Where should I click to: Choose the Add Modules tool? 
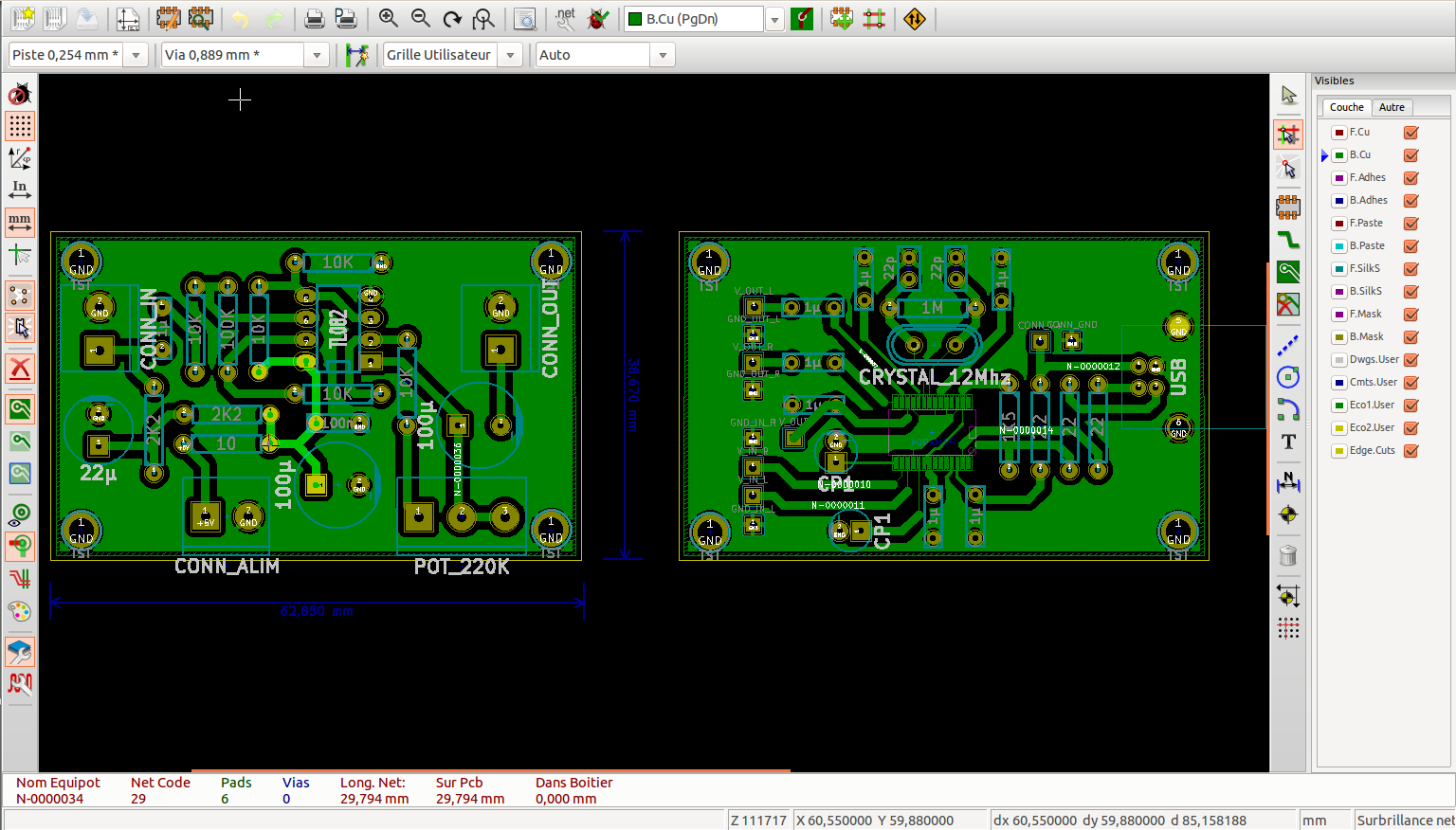pyautogui.click(x=1288, y=206)
